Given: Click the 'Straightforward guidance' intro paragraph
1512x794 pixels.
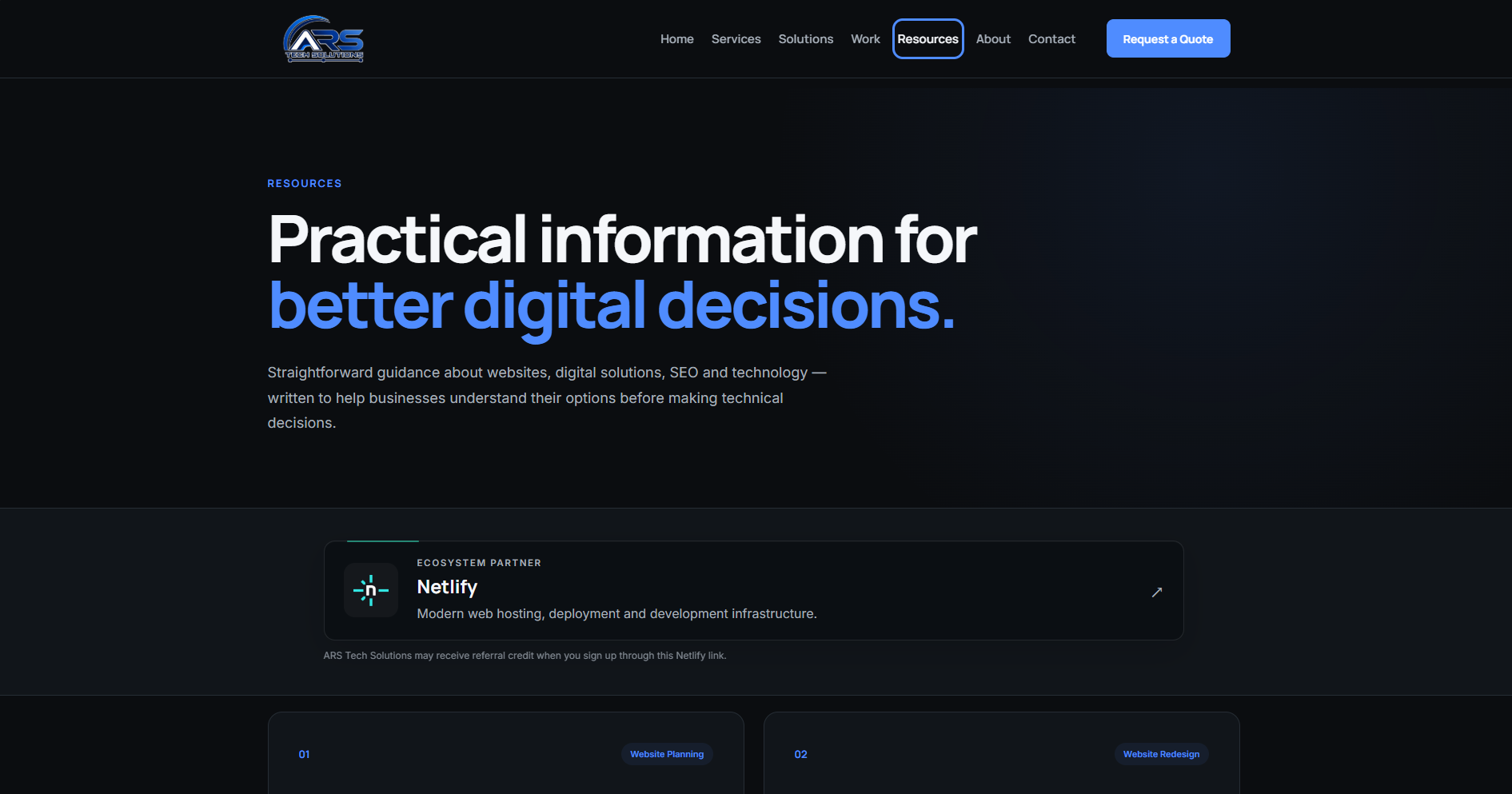Looking at the screenshot, I should point(547,397).
